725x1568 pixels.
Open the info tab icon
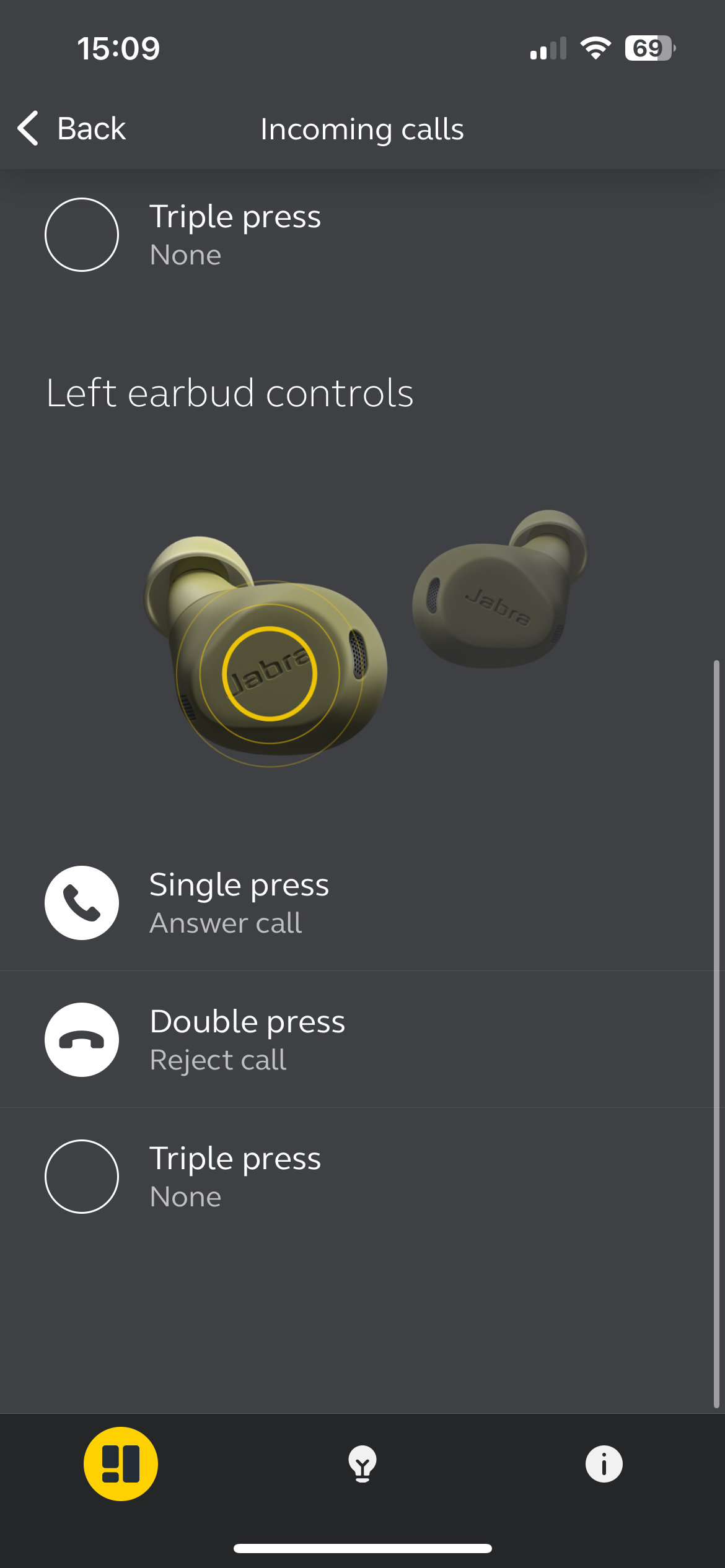604,1464
